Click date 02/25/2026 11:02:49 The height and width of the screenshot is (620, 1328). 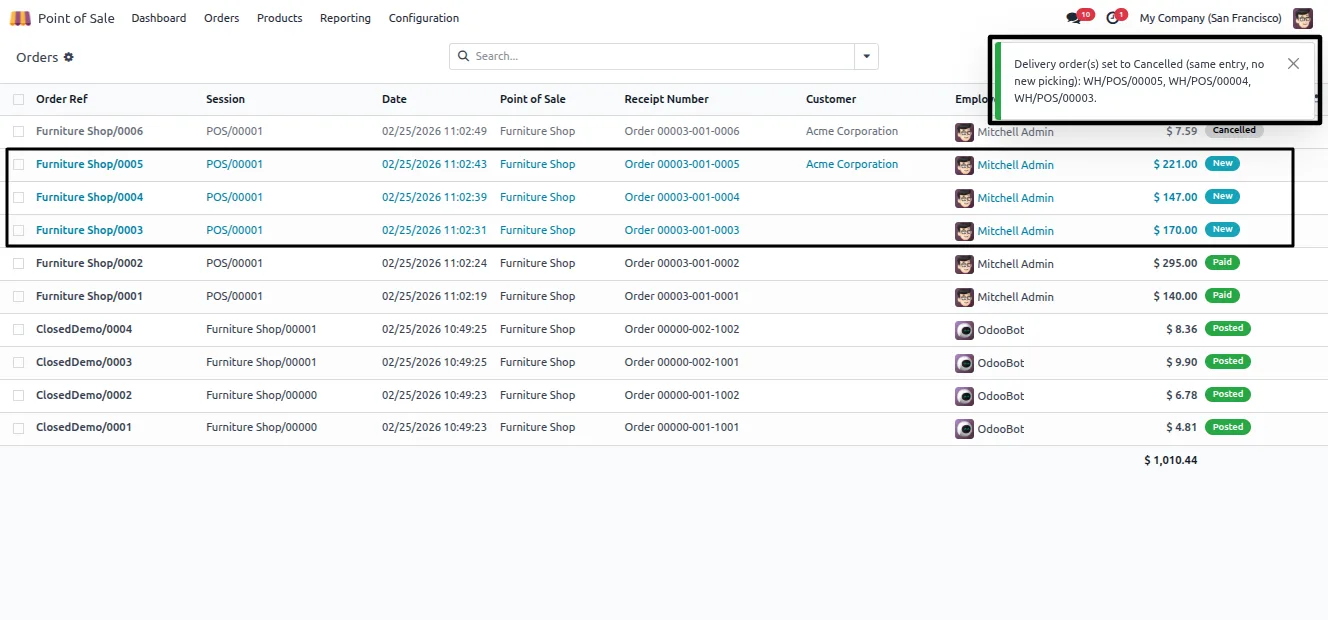point(434,131)
